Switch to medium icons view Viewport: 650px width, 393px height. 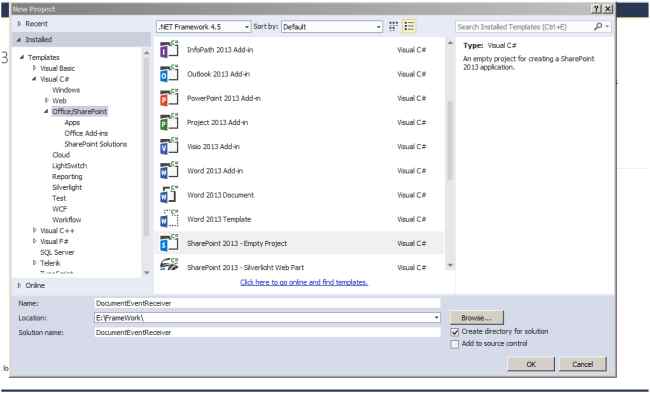click(393, 27)
